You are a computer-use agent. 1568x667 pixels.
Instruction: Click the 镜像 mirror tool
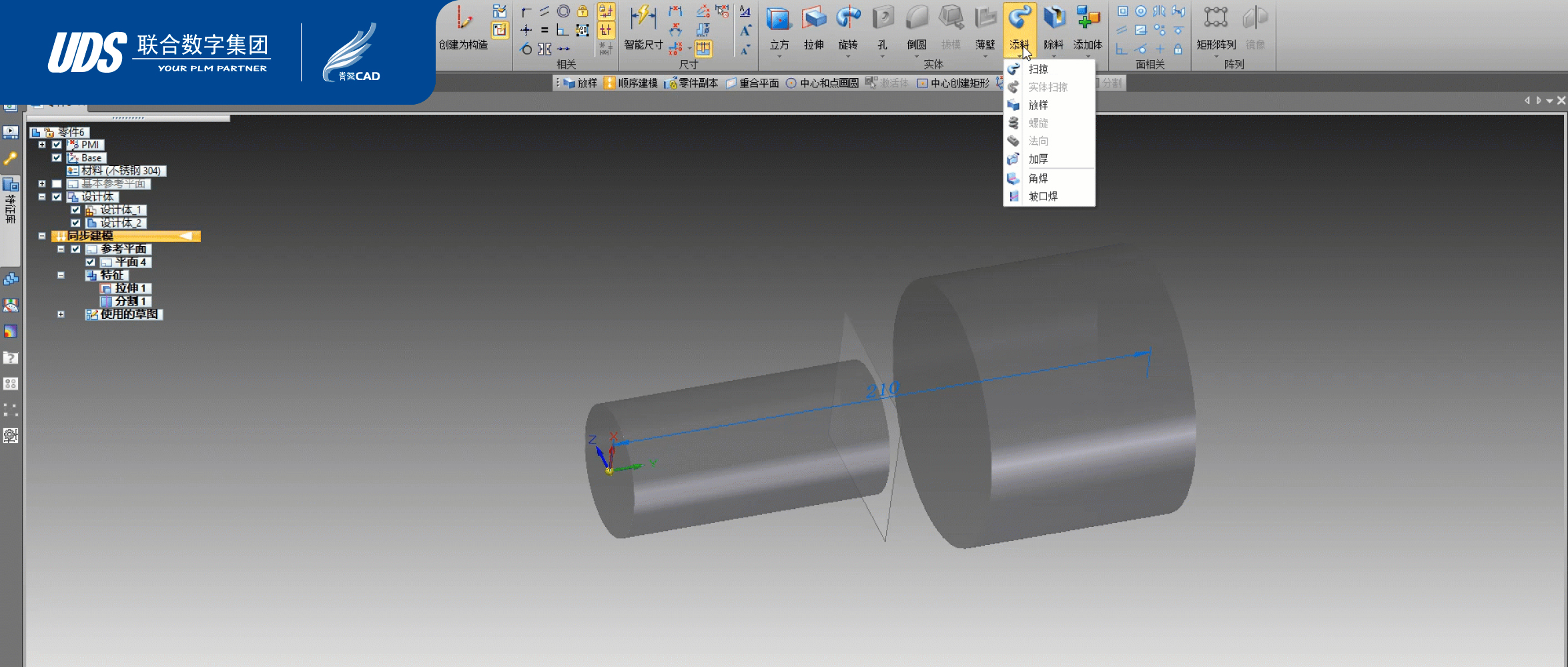point(1255,27)
